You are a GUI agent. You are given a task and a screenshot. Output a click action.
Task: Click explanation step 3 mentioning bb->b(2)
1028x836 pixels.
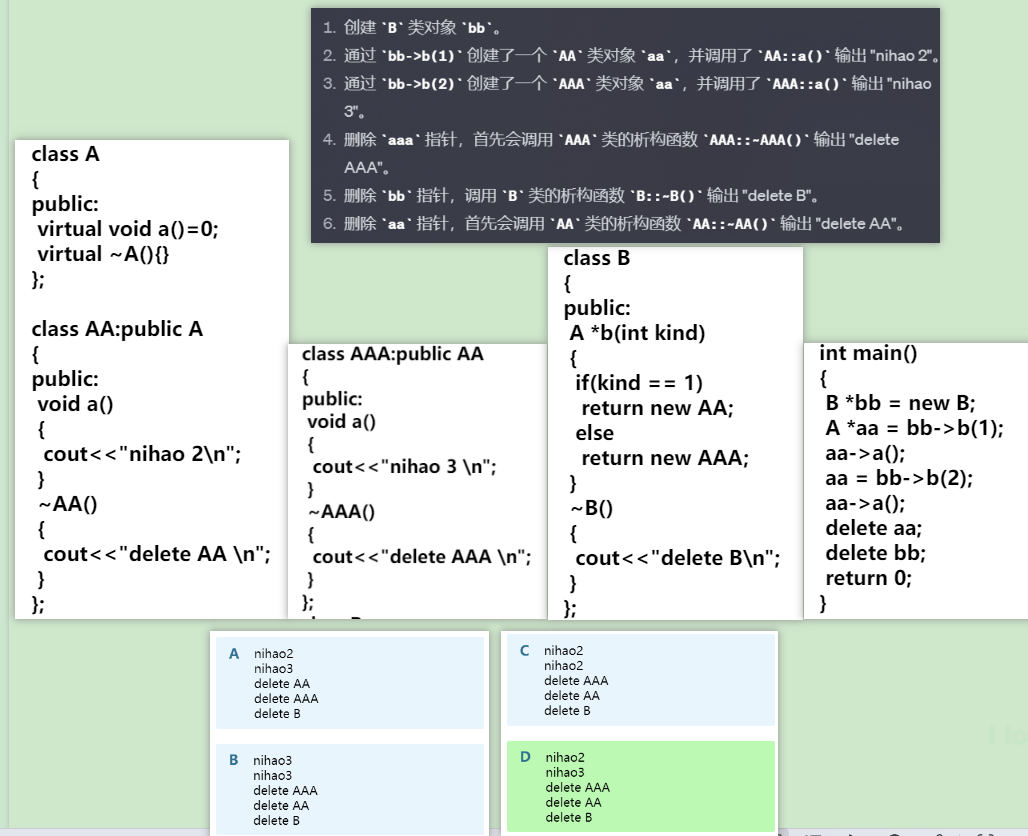click(627, 97)
